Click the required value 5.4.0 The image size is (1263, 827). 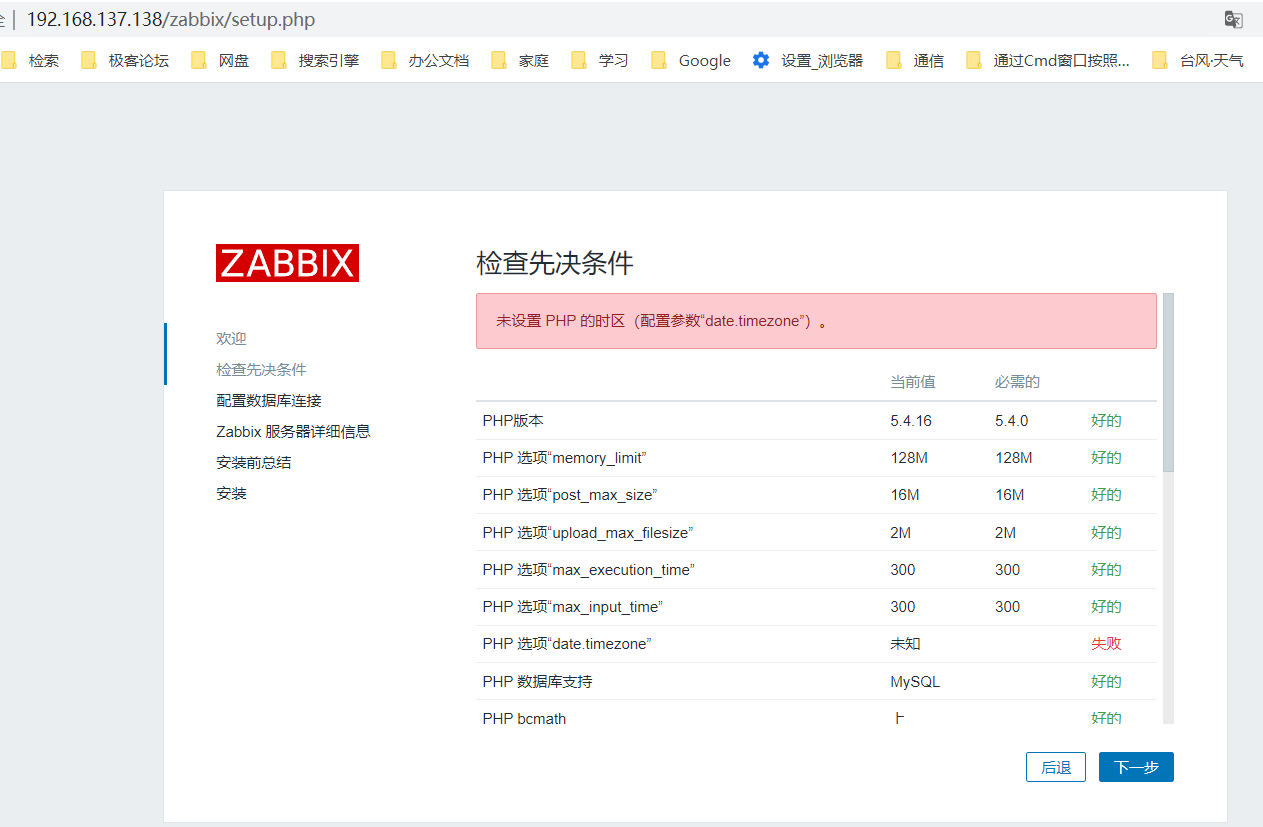[x=1012, y=421]
